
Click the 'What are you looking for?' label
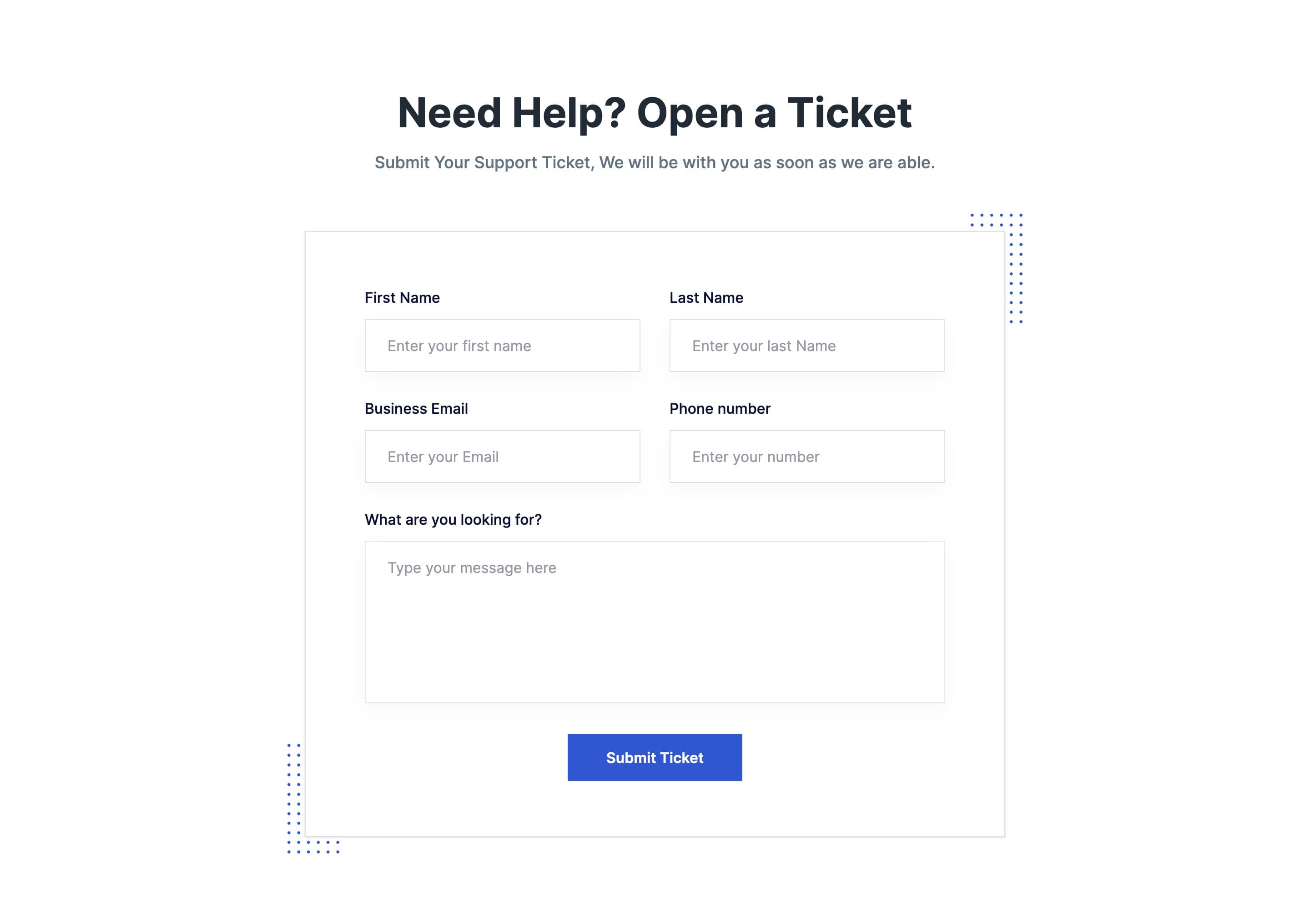452,519
